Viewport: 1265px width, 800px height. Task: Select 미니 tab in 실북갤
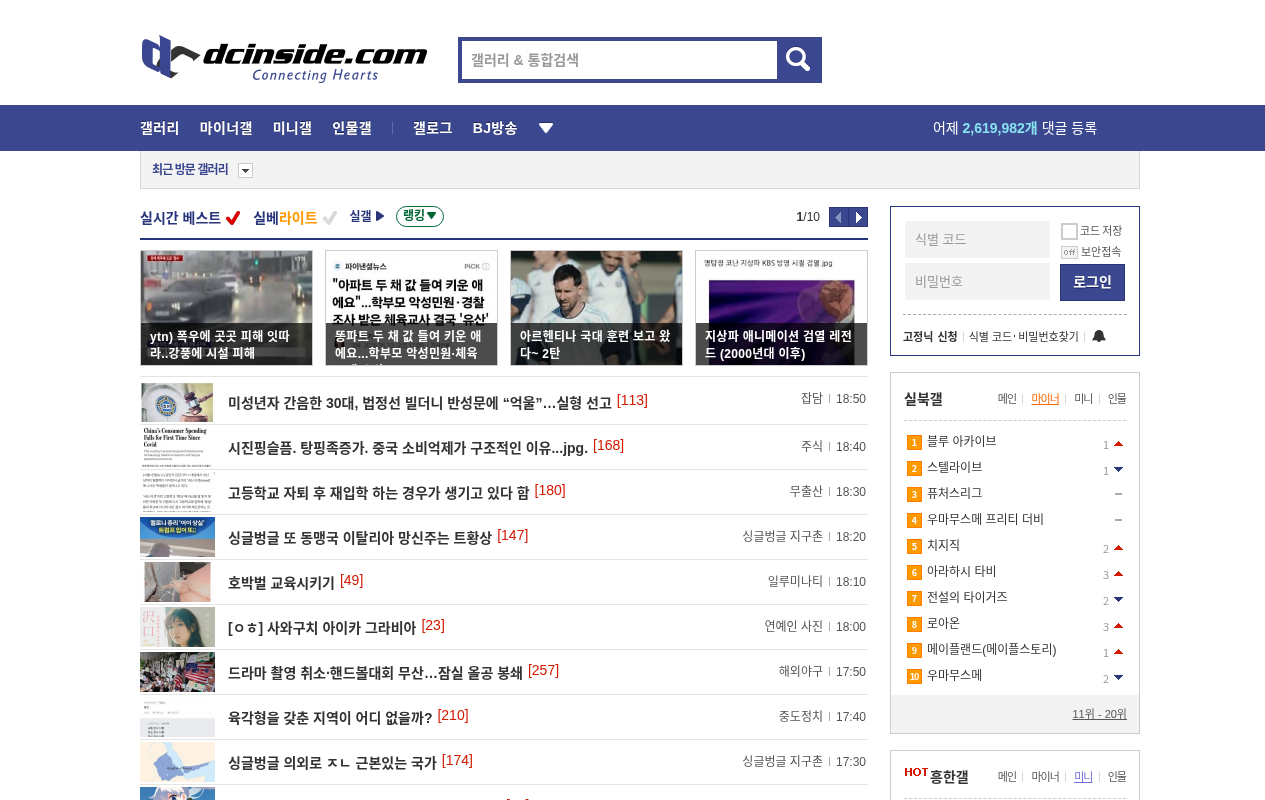click(x=1083, y=398)
